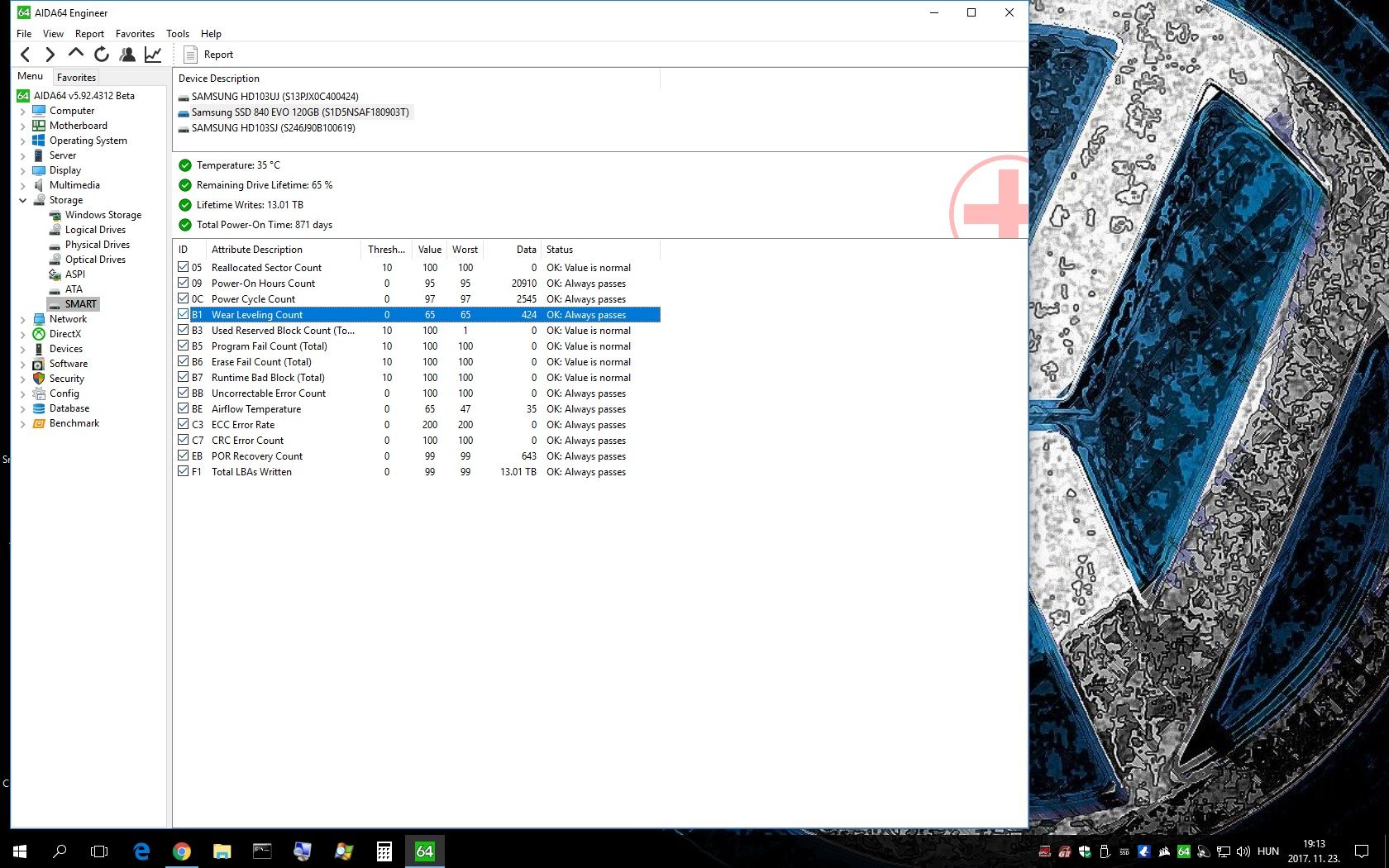
Task: Click the Benchmark tree icon
Action: click(39, 423)
